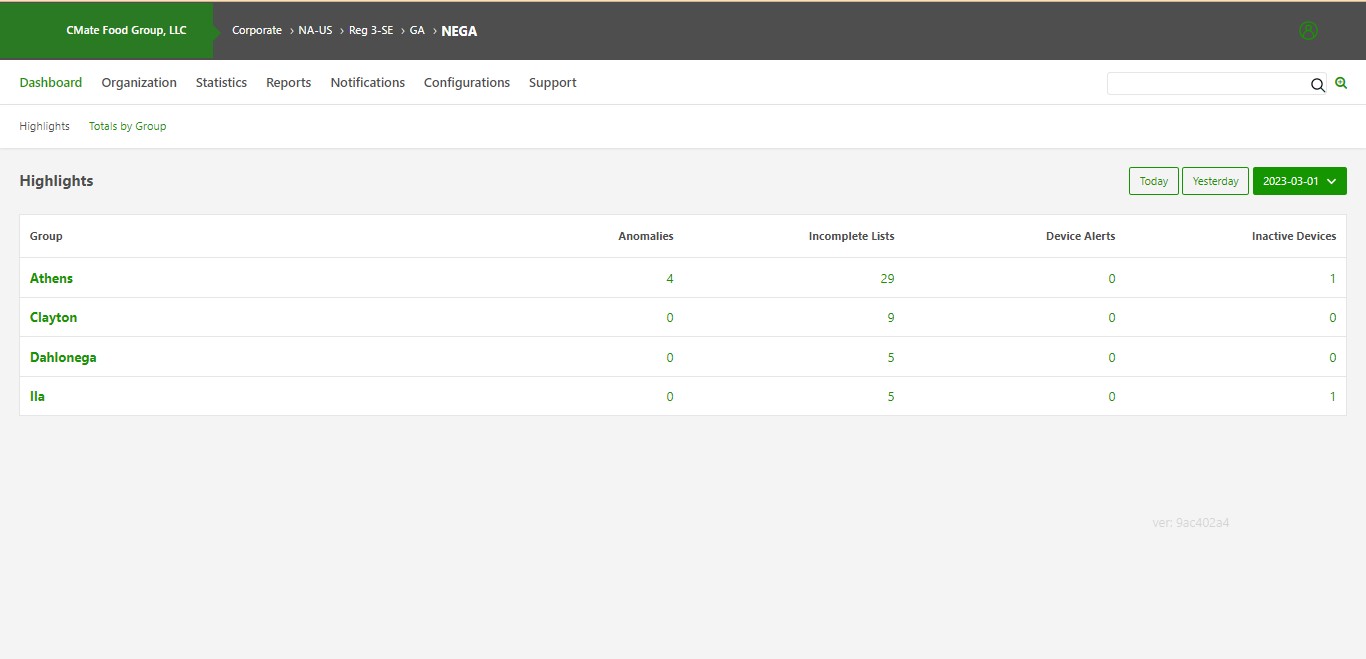Click the CMate Food Group, LLC logo
1366x659 pixels.
[125, 30]
